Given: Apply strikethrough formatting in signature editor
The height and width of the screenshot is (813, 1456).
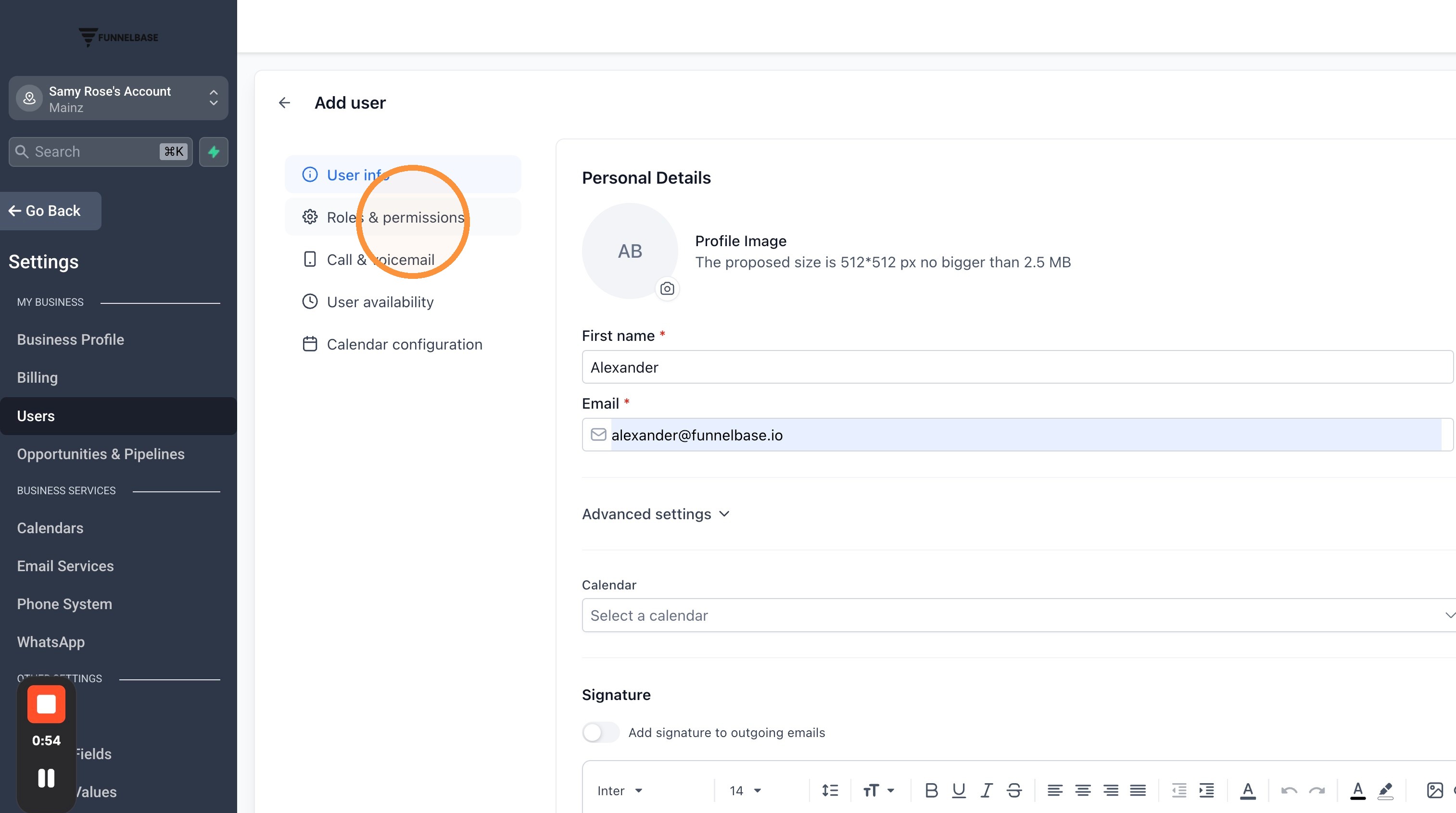Looking at the screenshot, I should 1014,790.
